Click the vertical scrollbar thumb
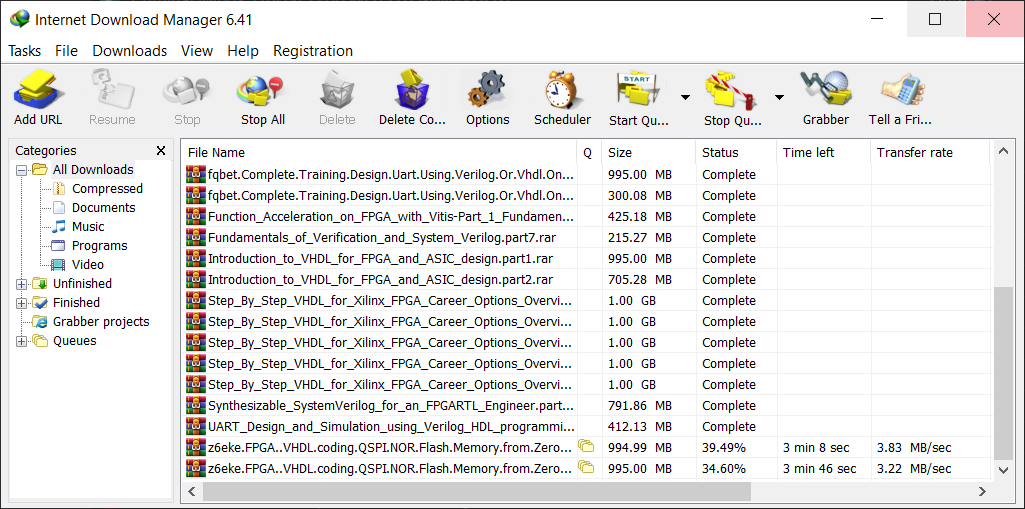1025x509 pixels. click(1003, 372)
